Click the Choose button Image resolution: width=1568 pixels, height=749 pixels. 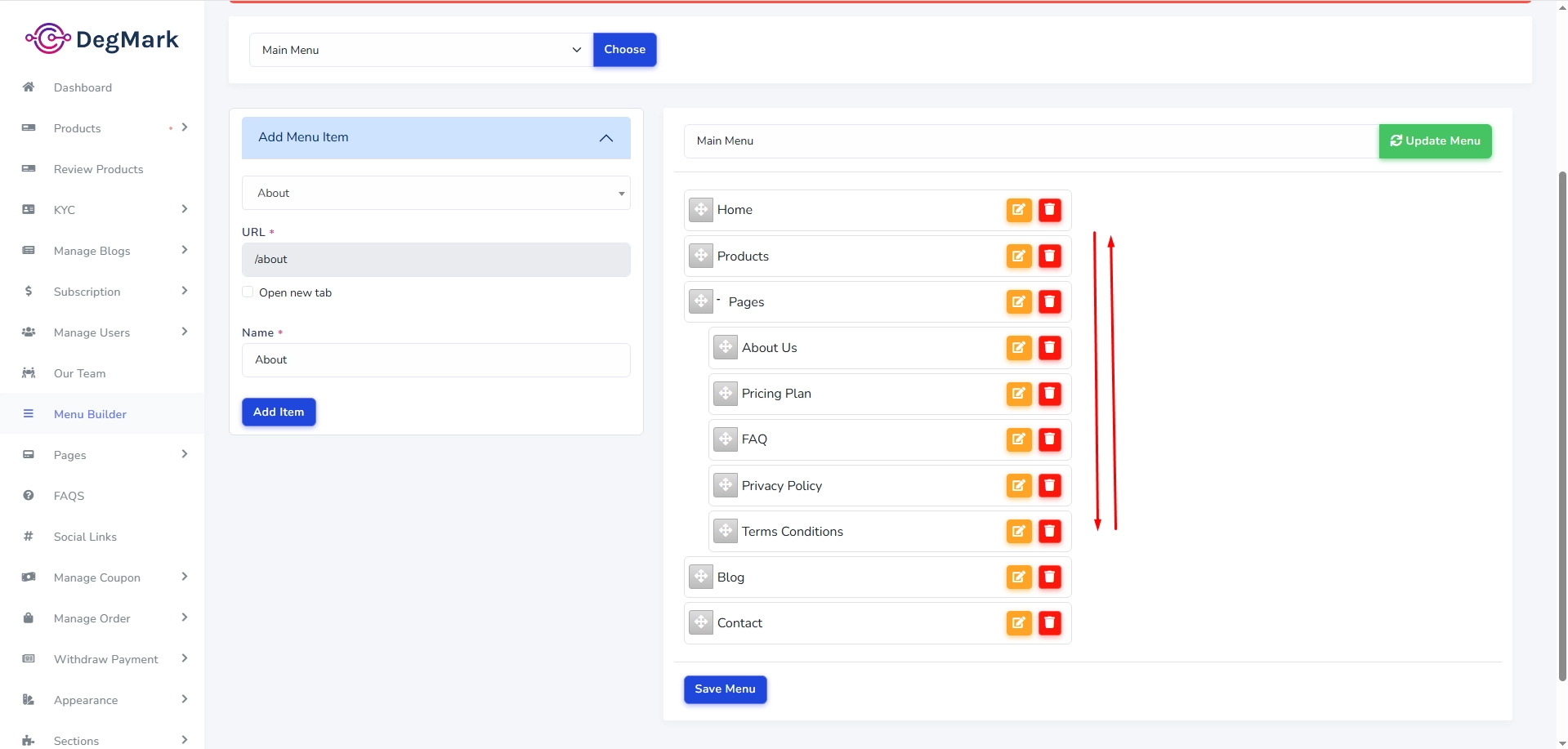click(625, 50)
